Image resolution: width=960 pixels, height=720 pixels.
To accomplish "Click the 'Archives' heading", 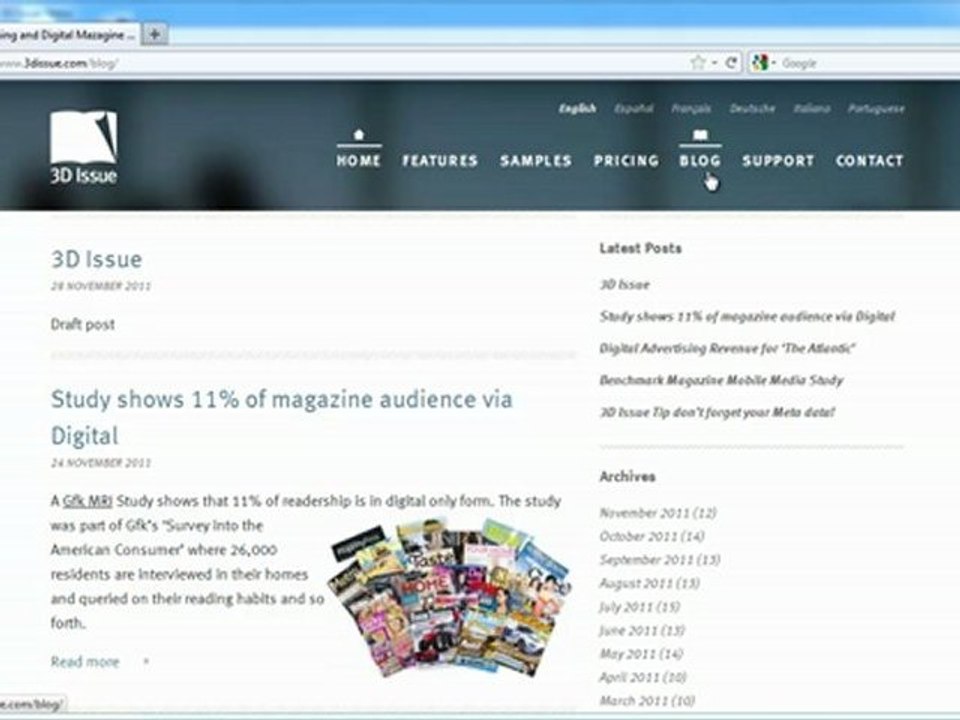I will [x=628, y=476].
